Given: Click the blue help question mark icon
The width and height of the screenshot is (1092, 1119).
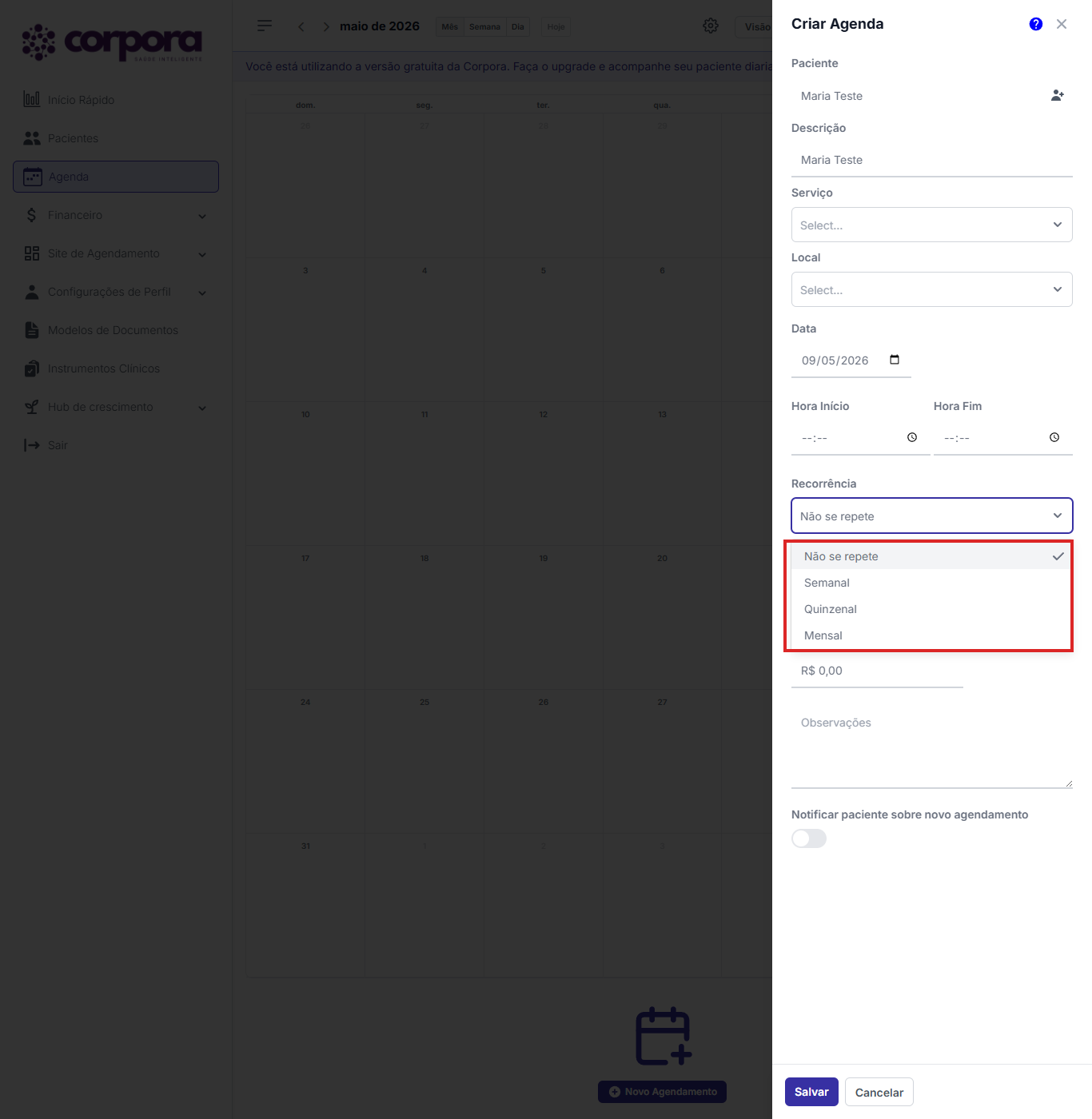Looking at the screenshot, I should (x=1036, y=24).
